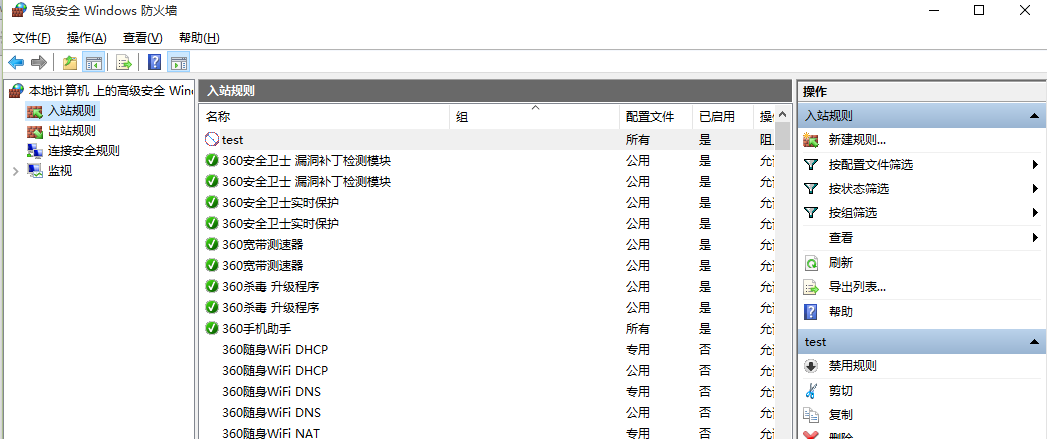Screen dimensions: 1047x439
Task: Select 入站规则 in the left tree
Action: (x=71, y=111)
